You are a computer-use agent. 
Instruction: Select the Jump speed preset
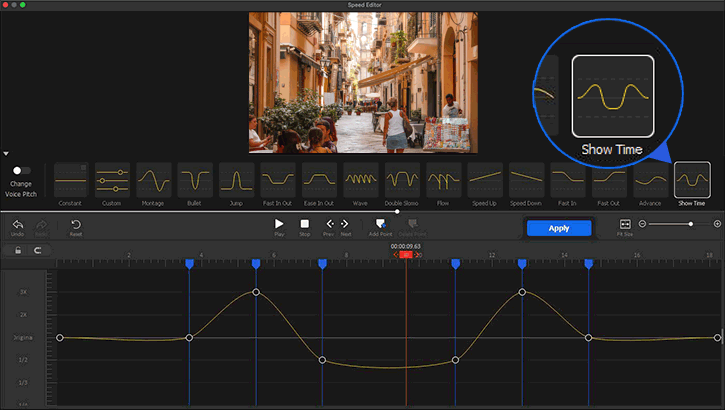coord(236,180)
